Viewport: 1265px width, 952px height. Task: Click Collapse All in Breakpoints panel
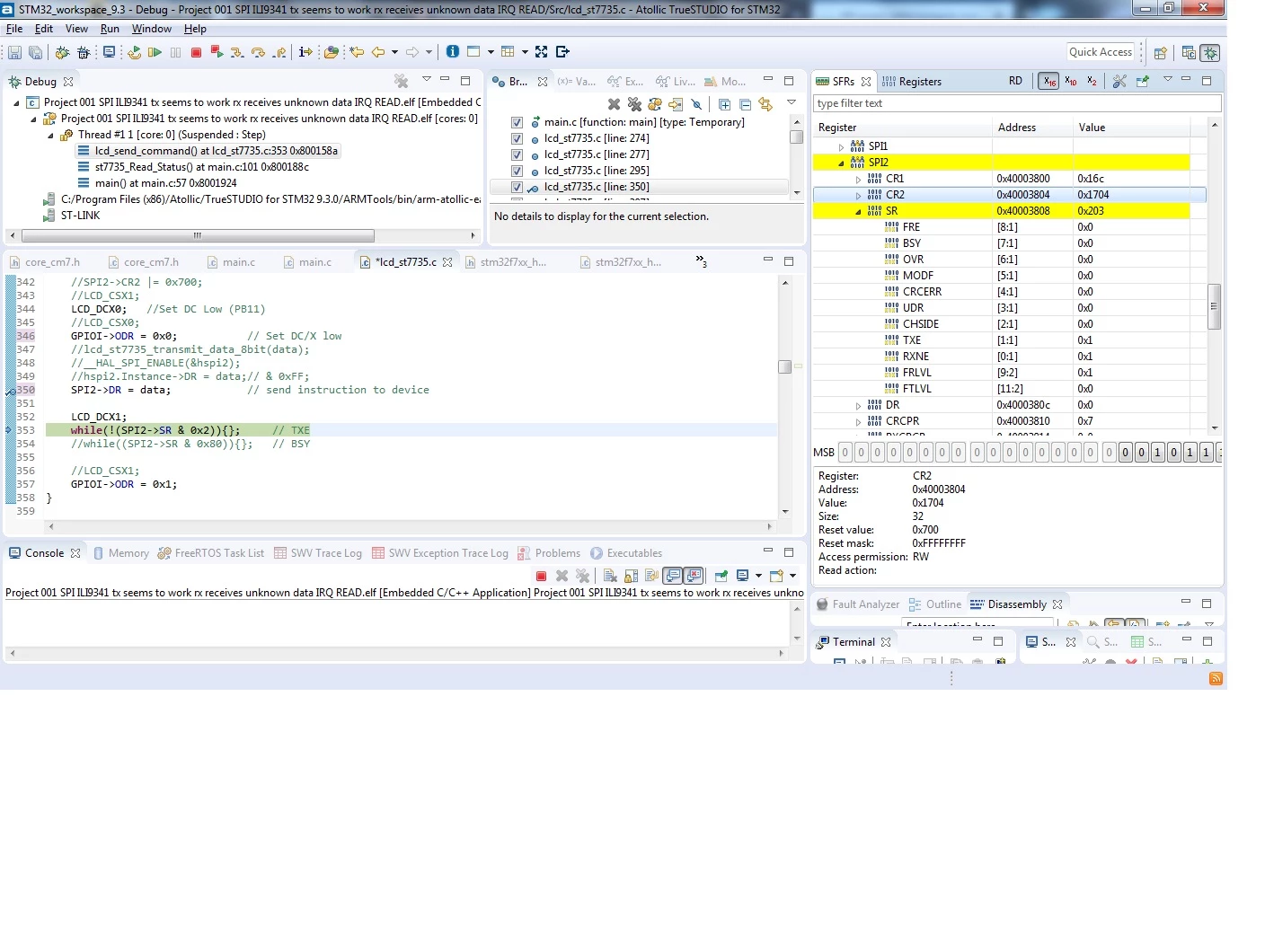(745, 104)
